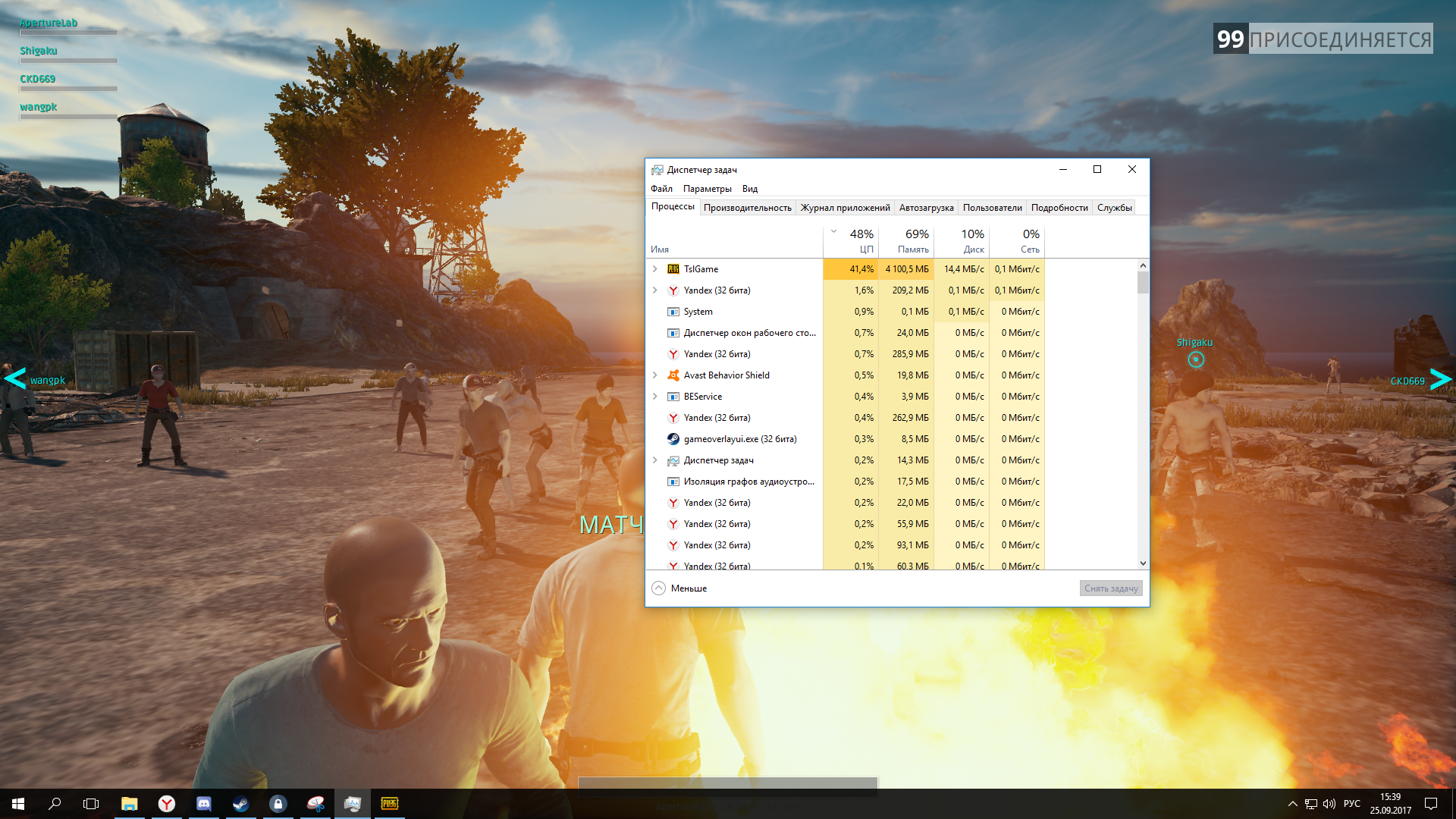Switch to the Подробности tab
The width and height of the screenshot is (1456, 819).
click(x=1059, y=208)
